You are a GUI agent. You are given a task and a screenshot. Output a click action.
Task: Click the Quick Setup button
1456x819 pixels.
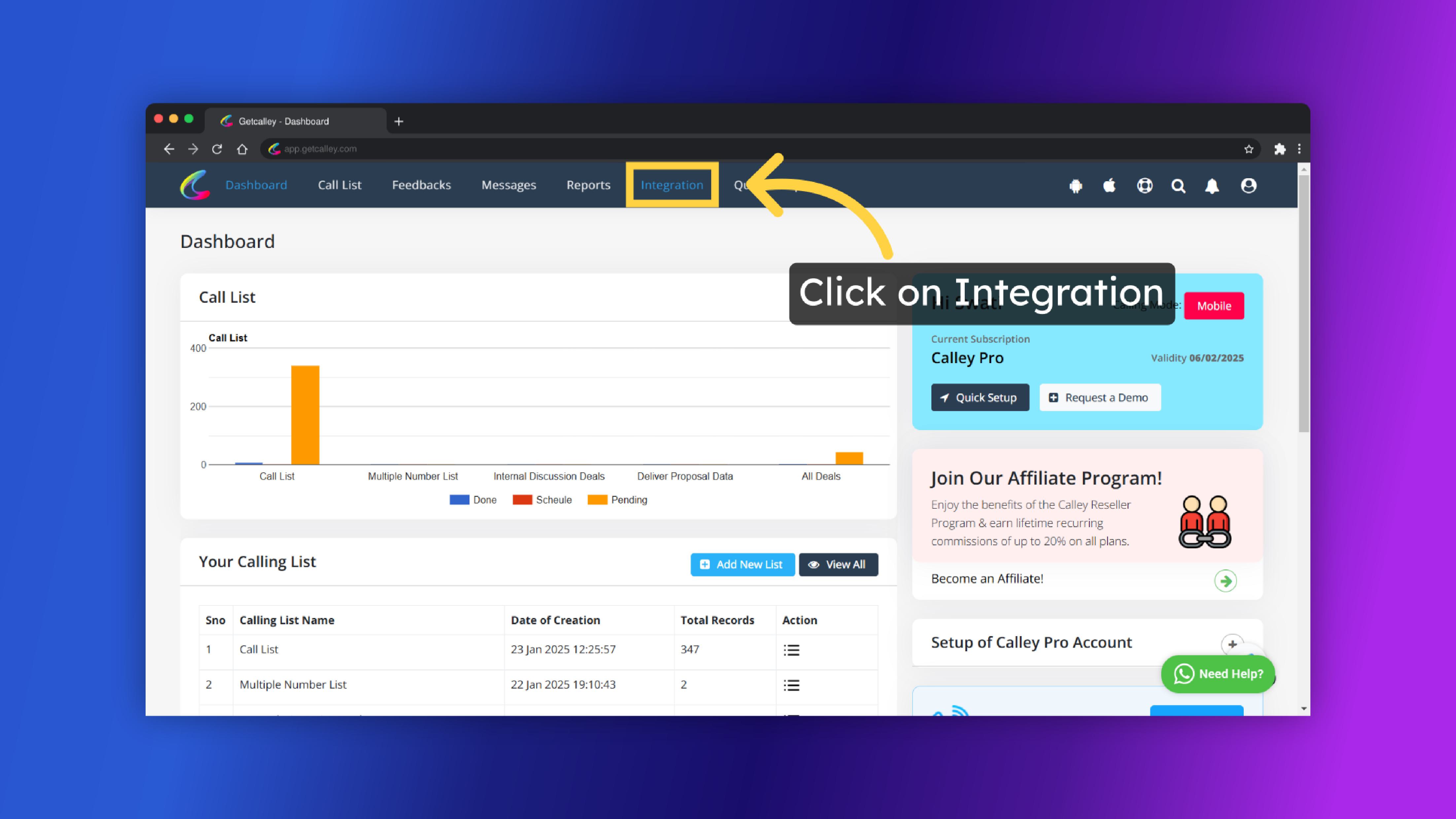click(980, 397)
